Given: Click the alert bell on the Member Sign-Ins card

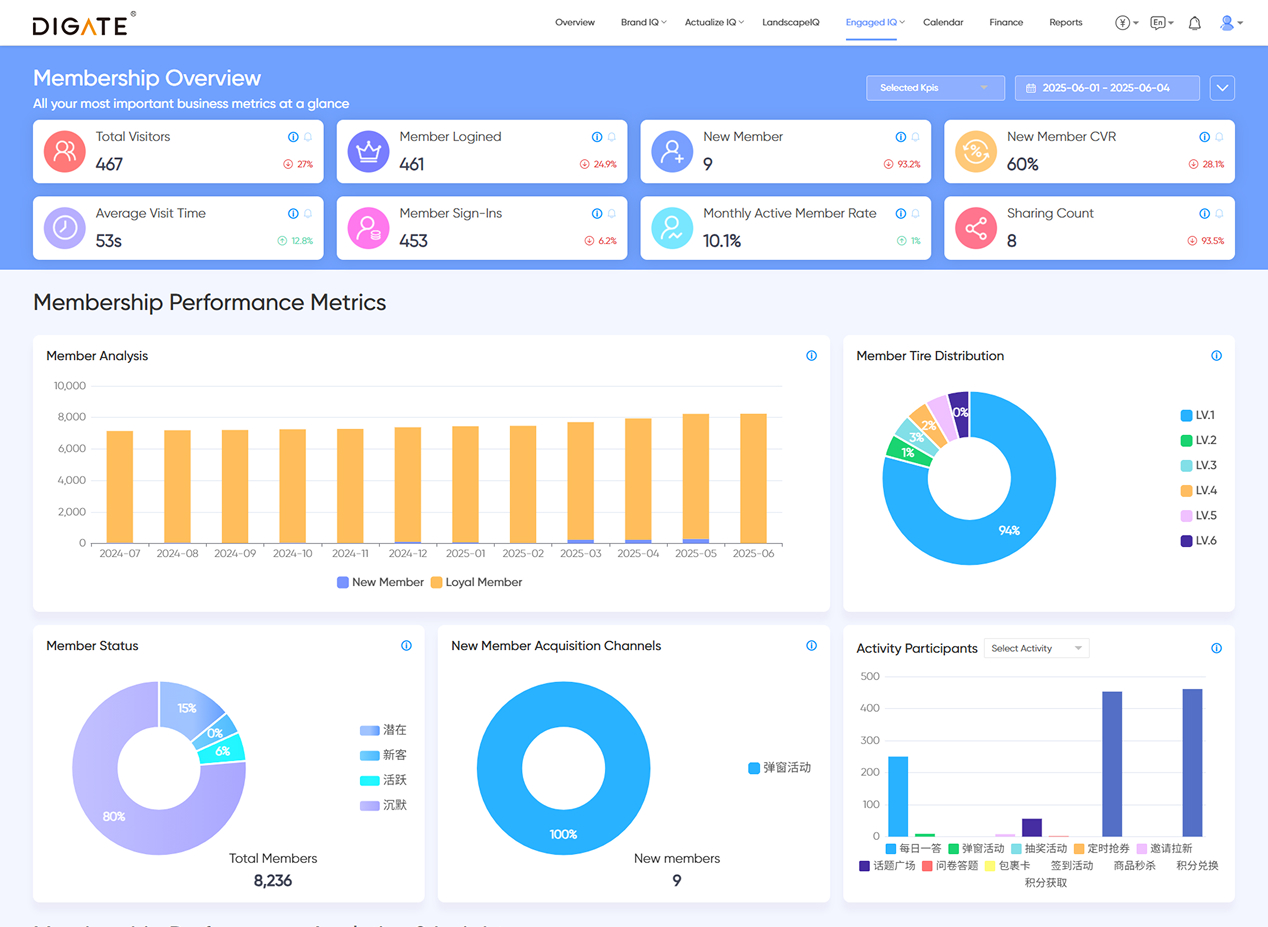Looking at the screenshot, I should (612, 214).
